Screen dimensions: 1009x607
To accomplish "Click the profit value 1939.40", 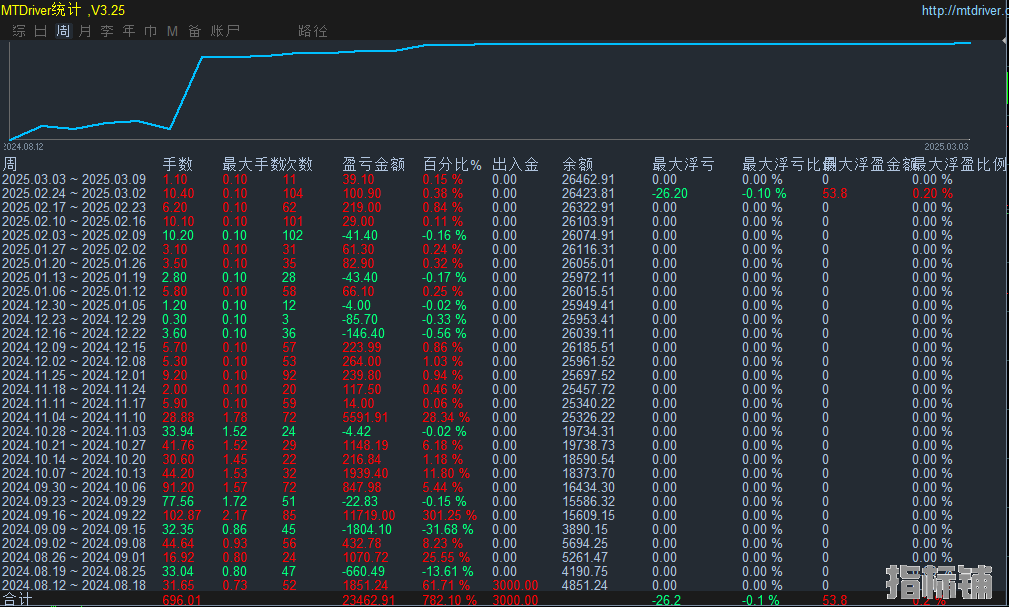I will [366, 474].
